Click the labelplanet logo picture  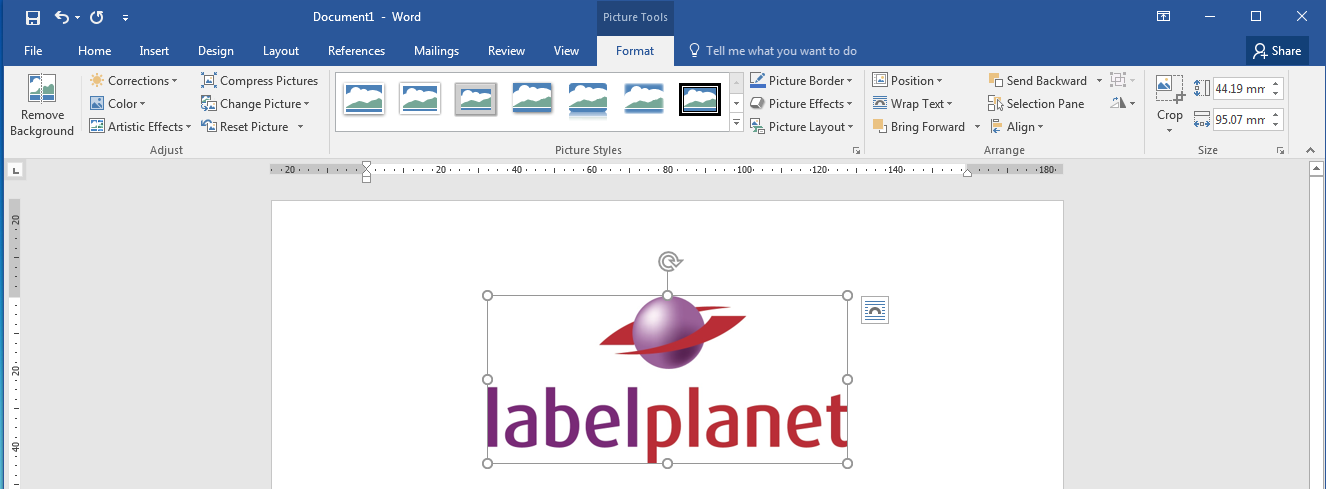coord(668,379)
